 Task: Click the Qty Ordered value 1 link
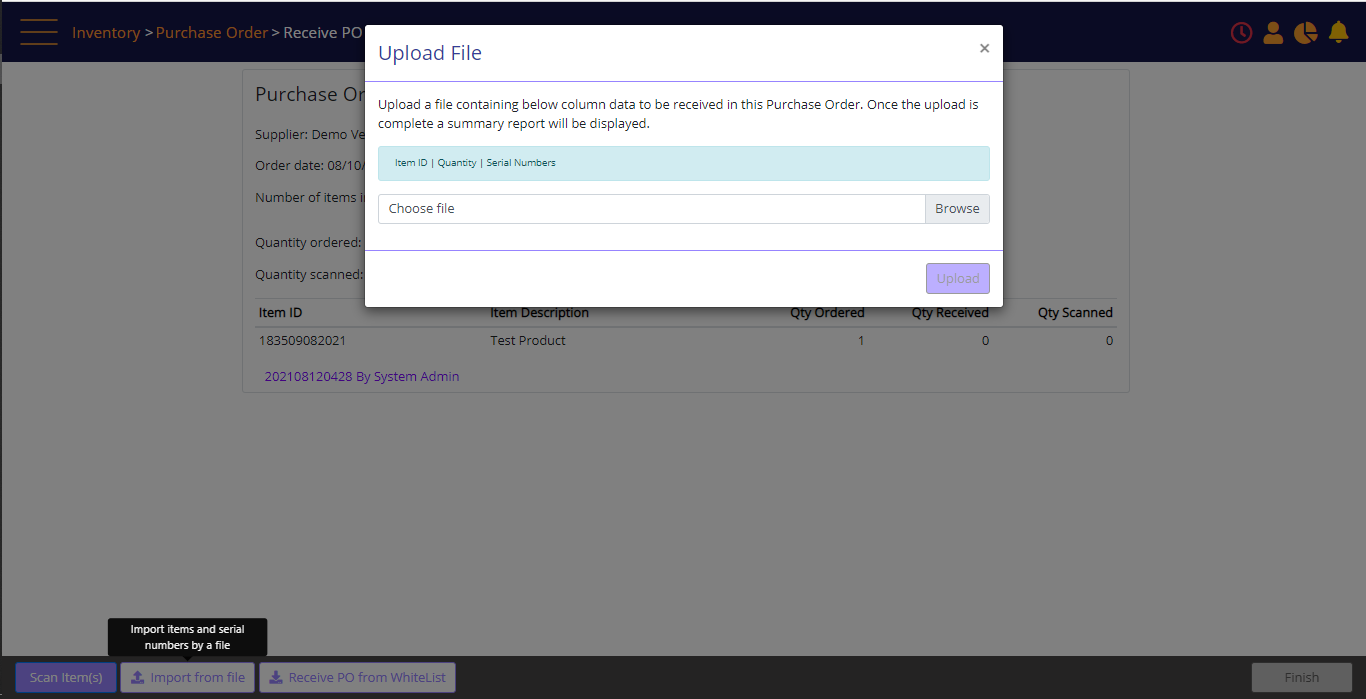tap(861, 341)
